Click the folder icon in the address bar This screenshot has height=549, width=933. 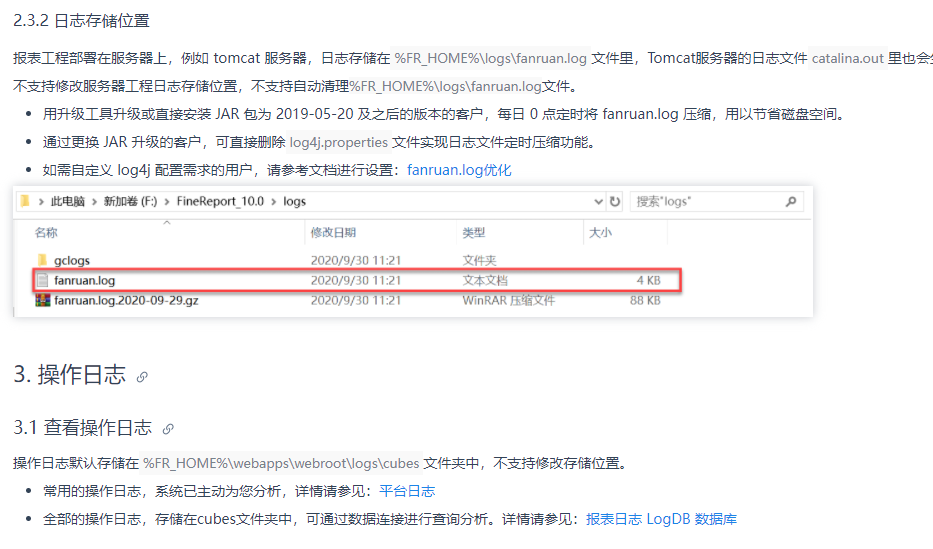25,201
